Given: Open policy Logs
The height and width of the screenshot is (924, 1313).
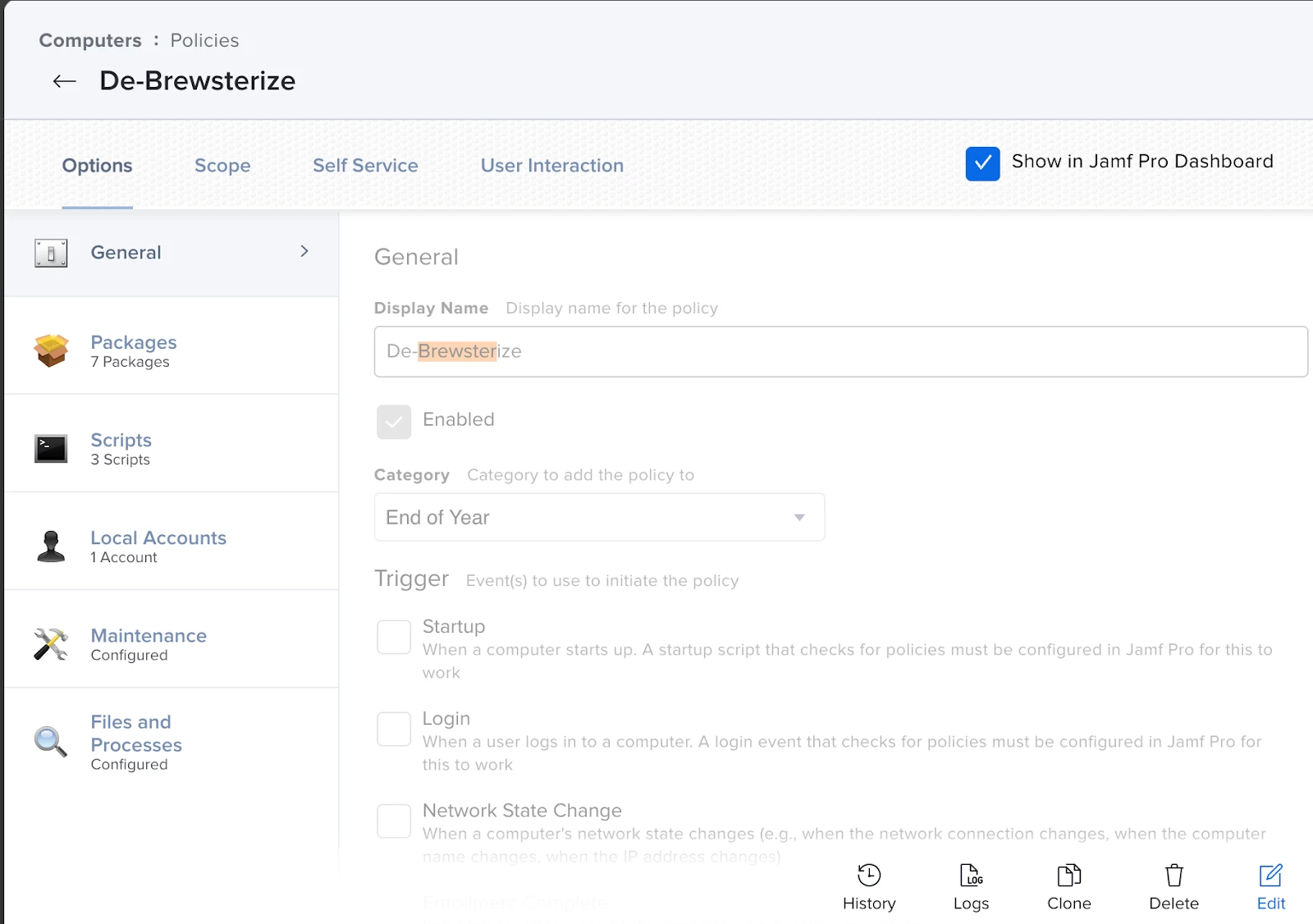Looking at the screenshot, I should click(971, 887).
